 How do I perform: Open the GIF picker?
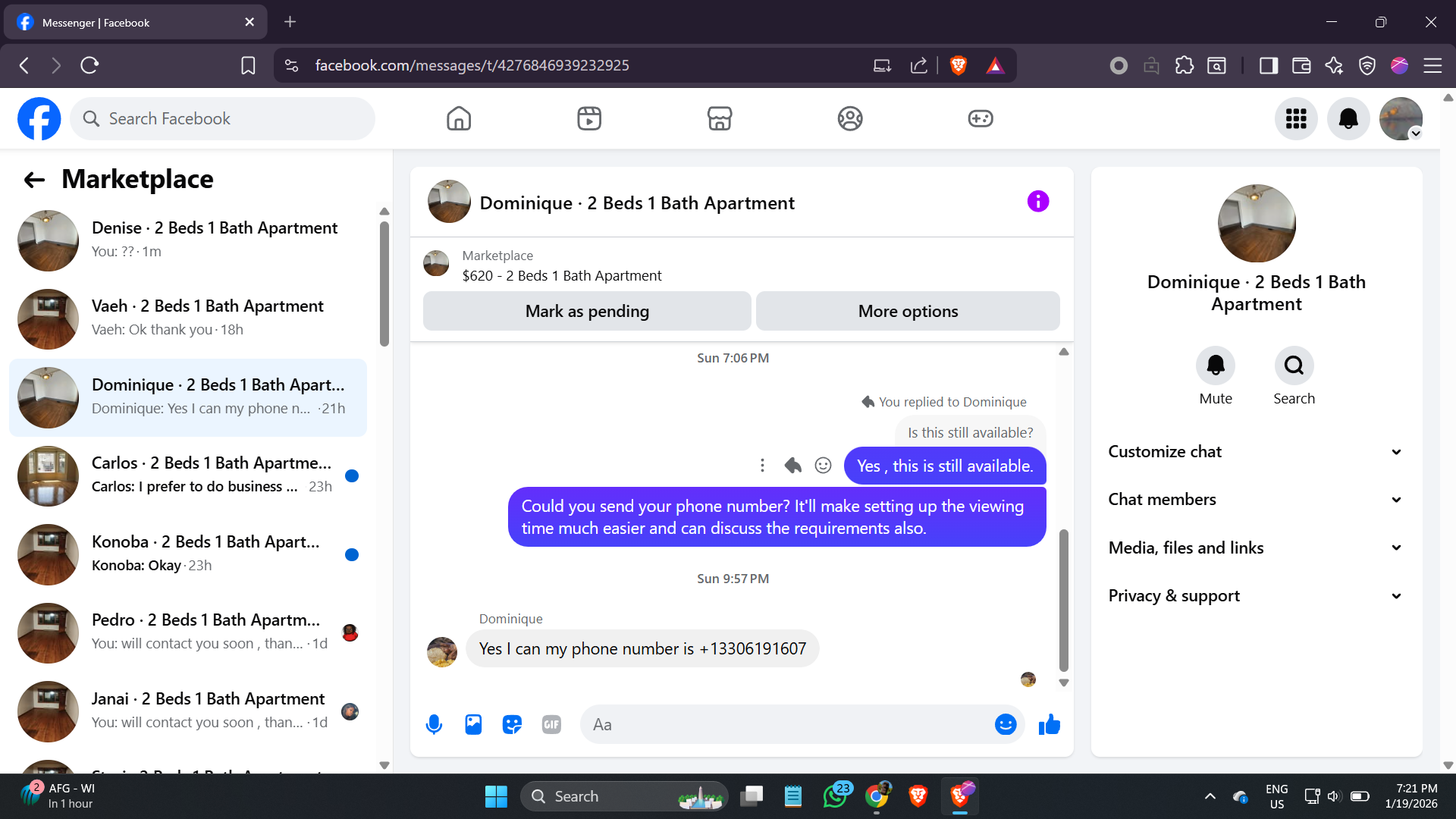[x=551, y=725]
